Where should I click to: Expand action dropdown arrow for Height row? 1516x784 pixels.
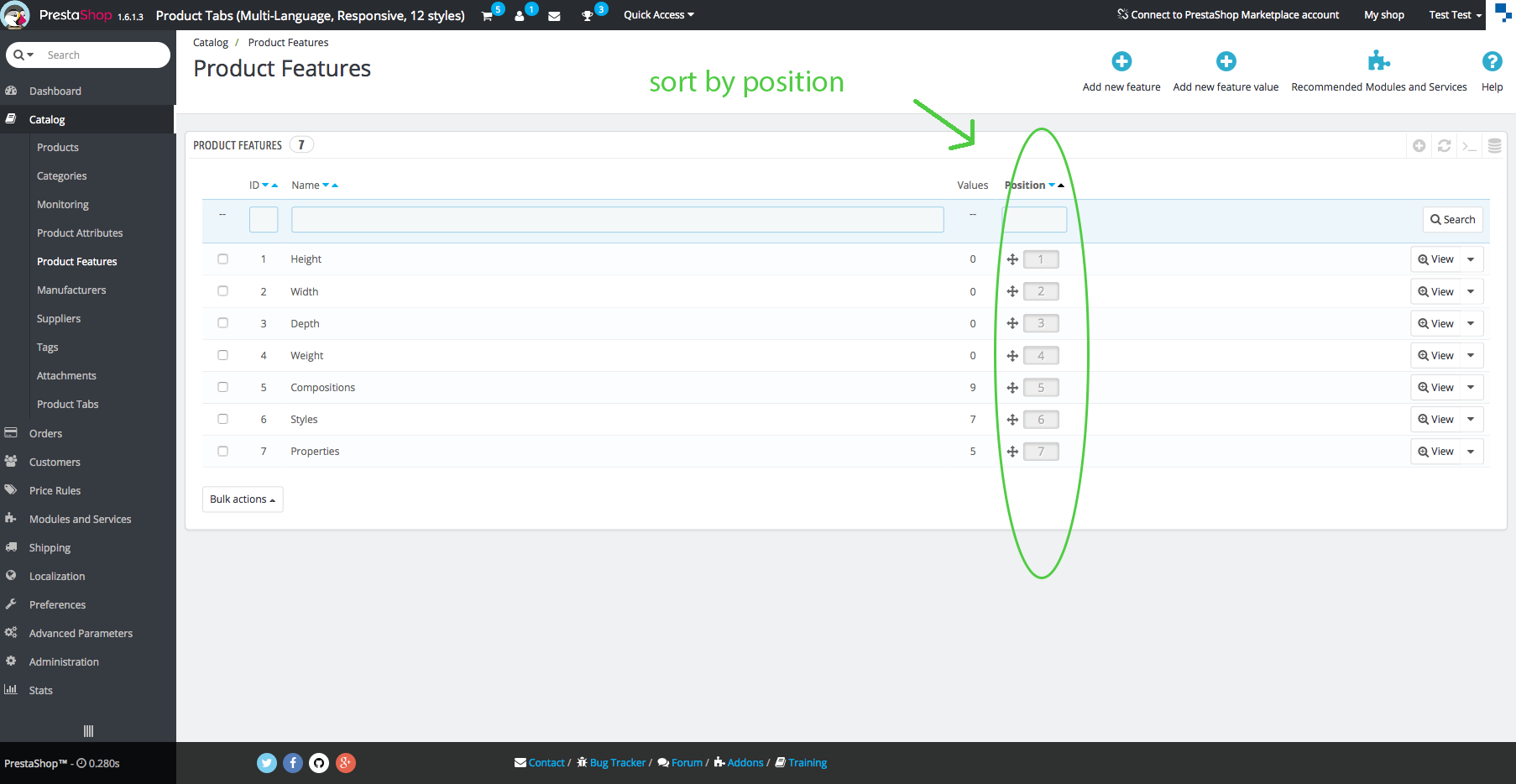click(1472, 259)
